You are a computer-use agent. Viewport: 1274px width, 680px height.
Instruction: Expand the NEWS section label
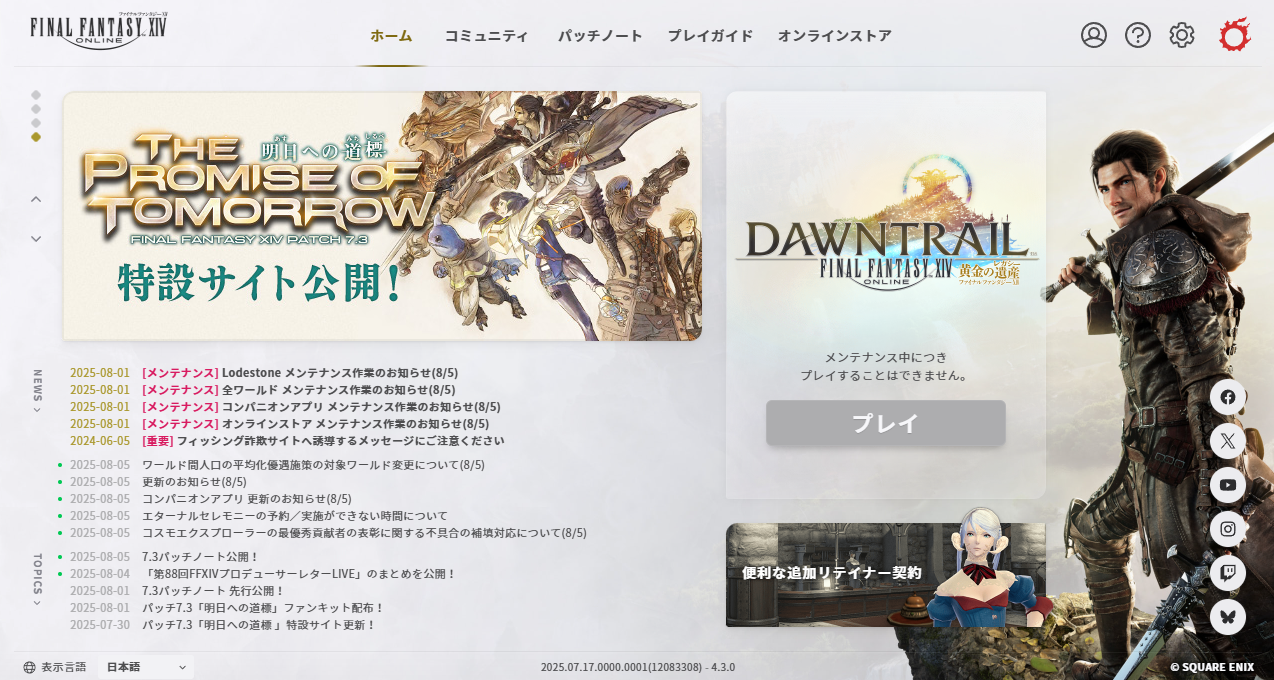point(37,391)
